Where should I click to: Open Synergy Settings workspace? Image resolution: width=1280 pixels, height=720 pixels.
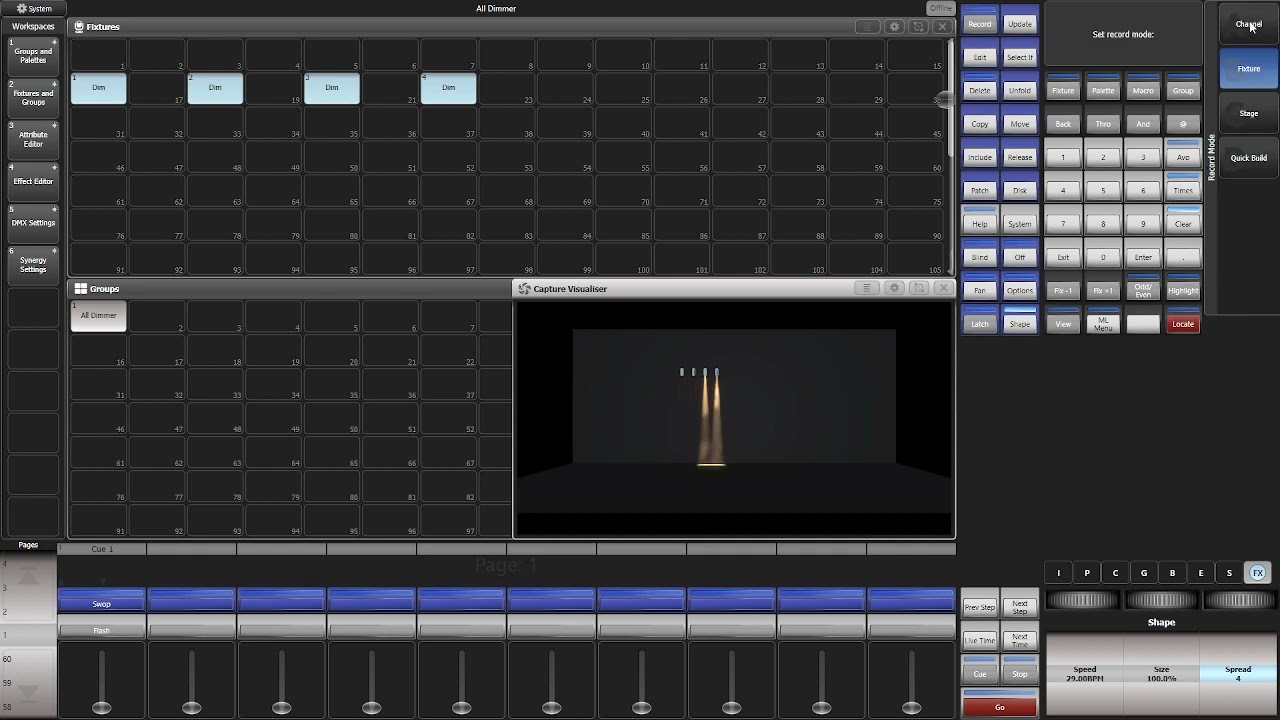33,265
